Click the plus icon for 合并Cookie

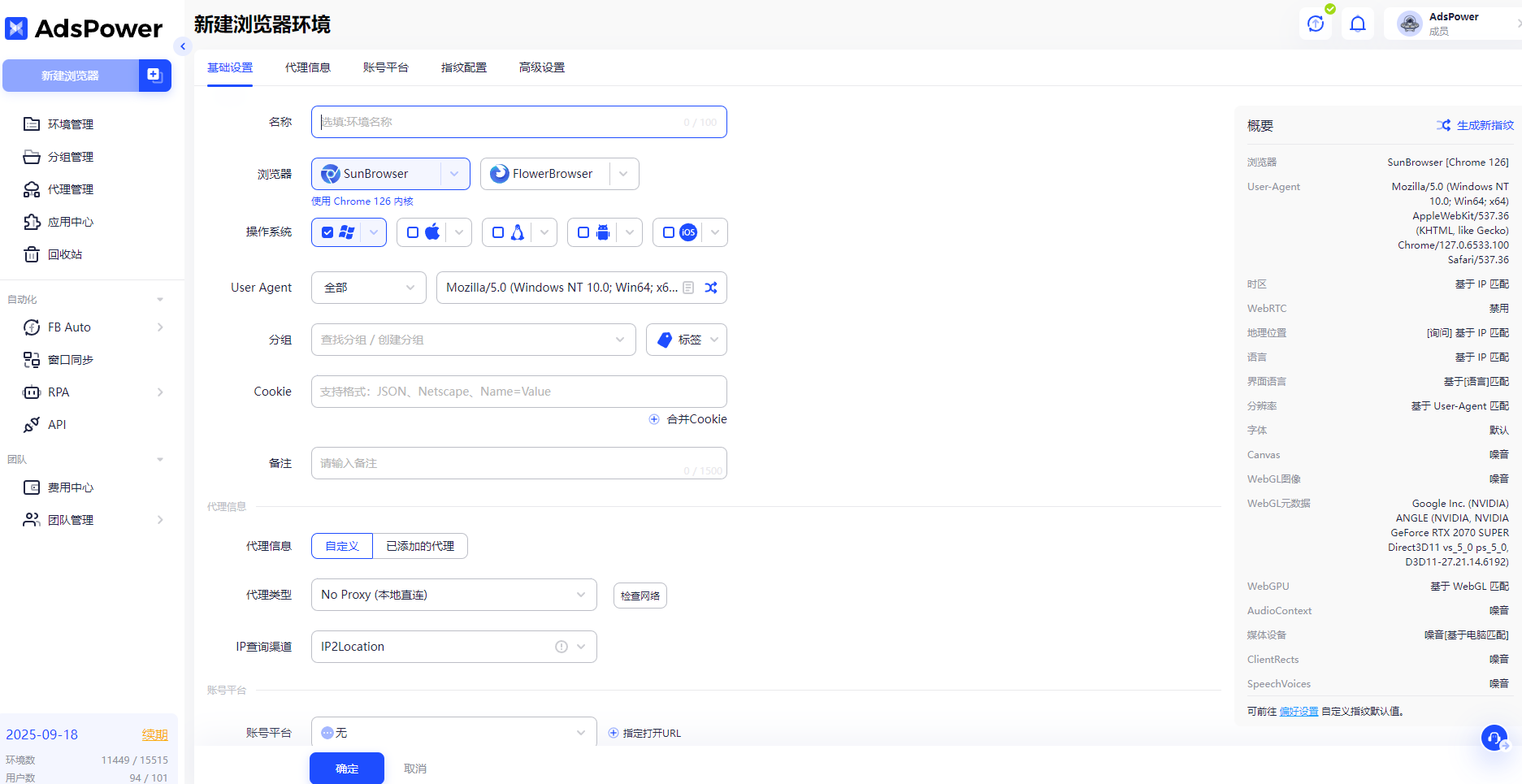coord(654,419)
